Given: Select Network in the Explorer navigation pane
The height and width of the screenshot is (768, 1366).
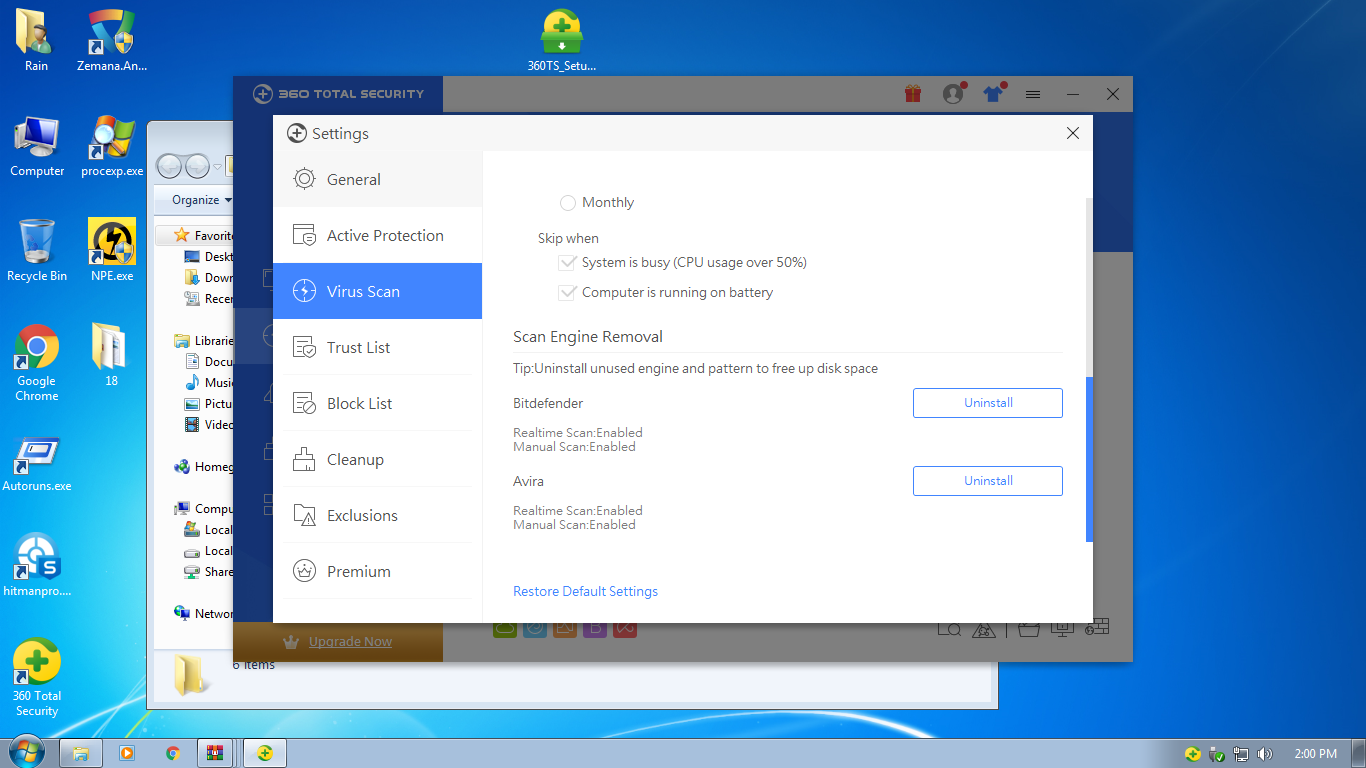Looking at the screenshot, I should (204, 614).
